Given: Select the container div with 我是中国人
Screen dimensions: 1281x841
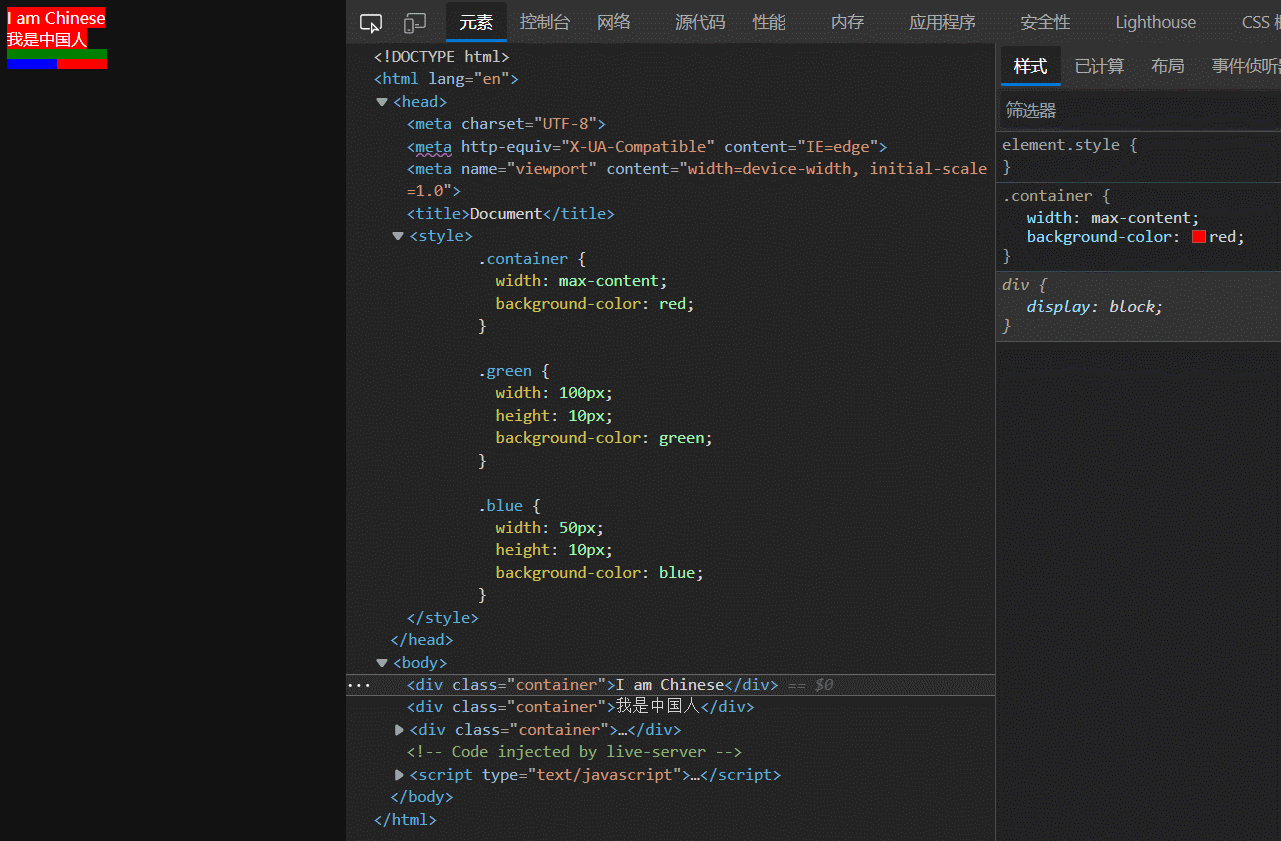Looking at the screenshot, I should point(580,707).
